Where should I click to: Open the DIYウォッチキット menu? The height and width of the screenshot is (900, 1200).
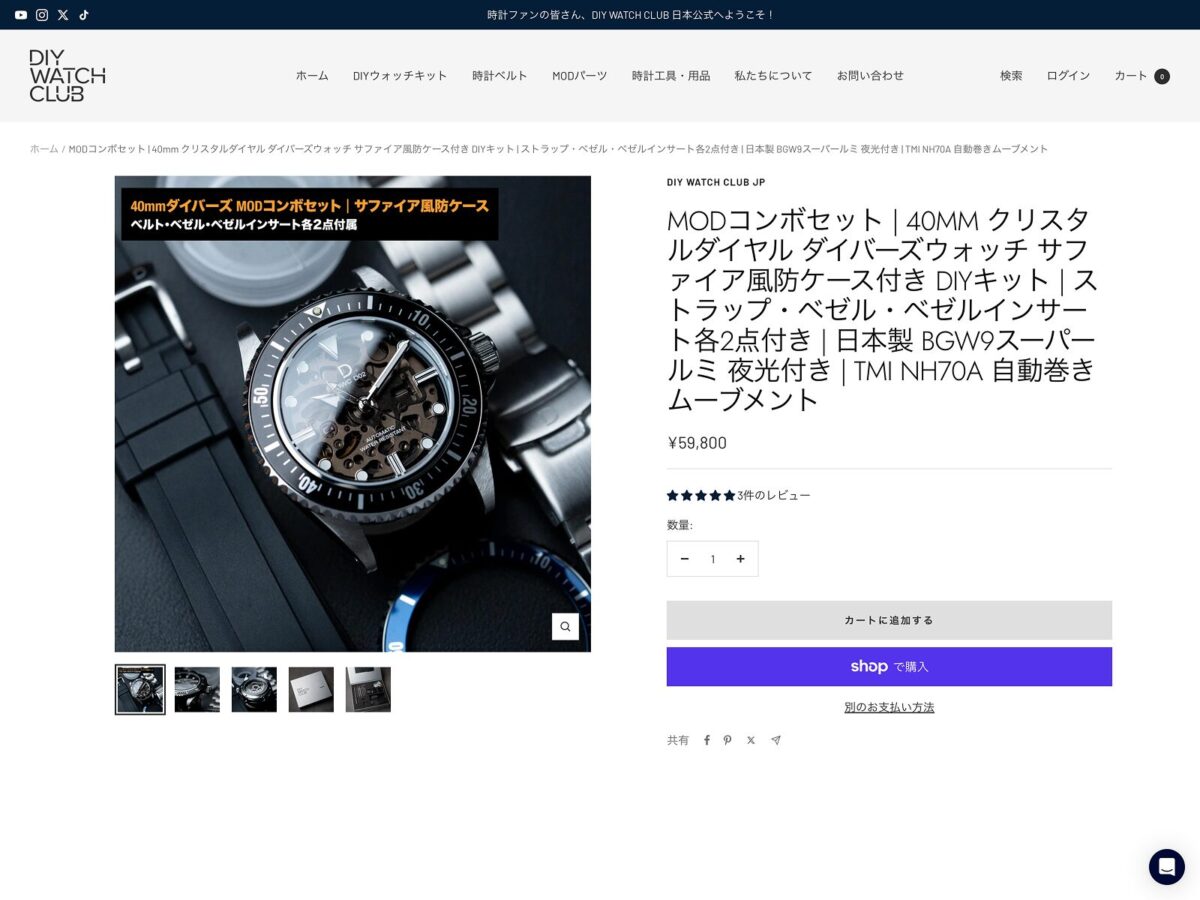coord(400,76)
